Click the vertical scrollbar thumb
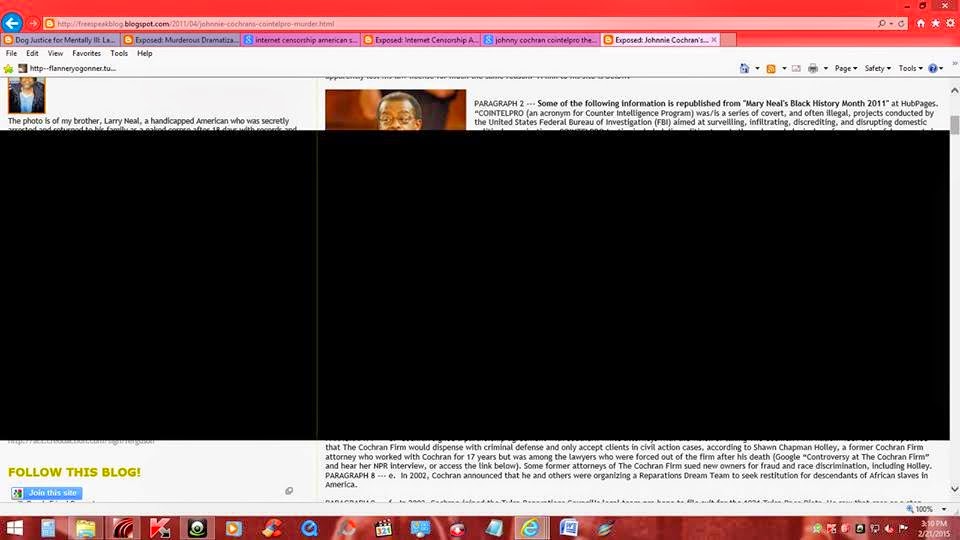The width and height of the screenshot is (960, 540). pyautogui.click(x=954, y=124)
